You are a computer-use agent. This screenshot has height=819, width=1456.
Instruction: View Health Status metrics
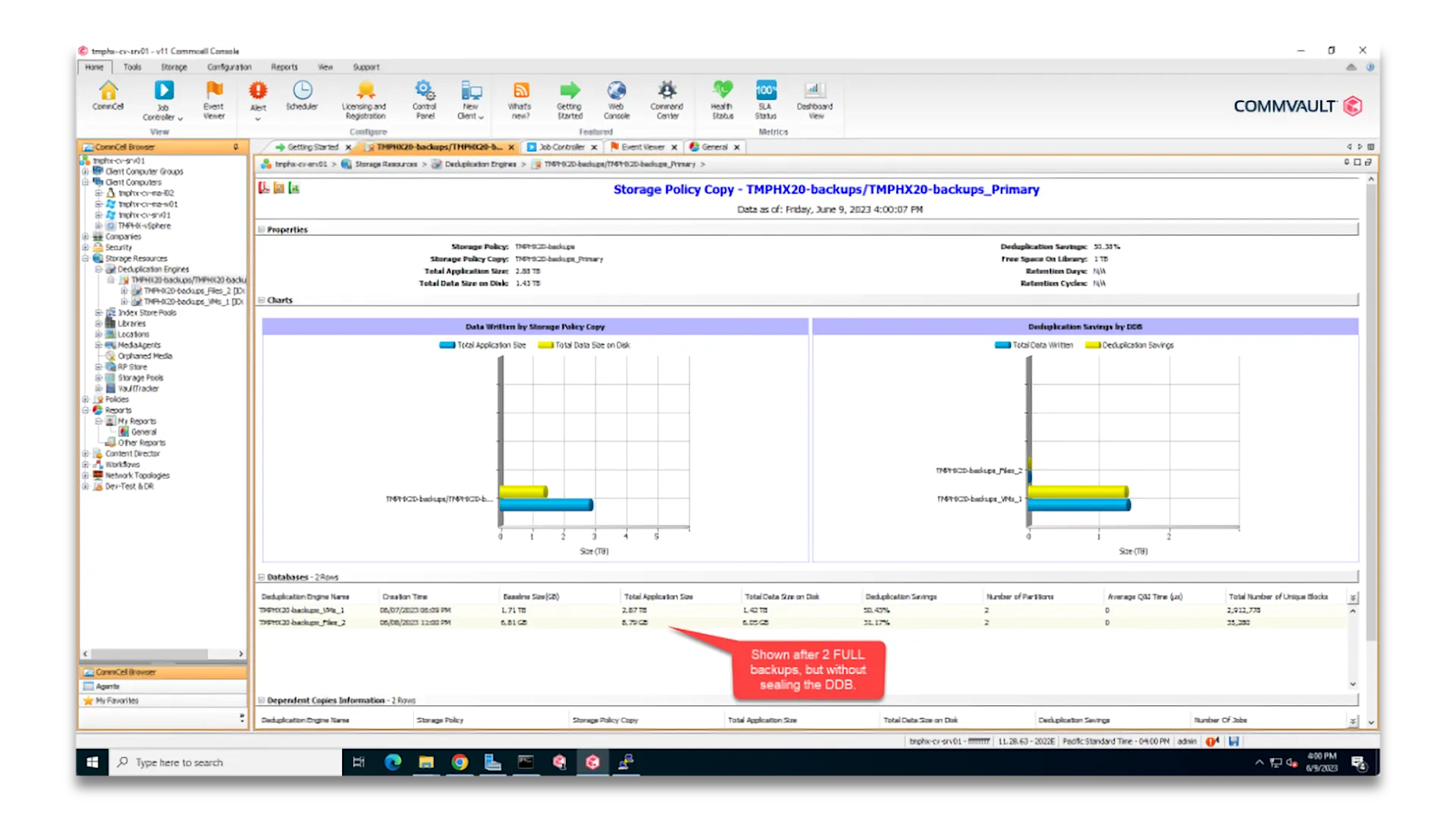[723, 99]
